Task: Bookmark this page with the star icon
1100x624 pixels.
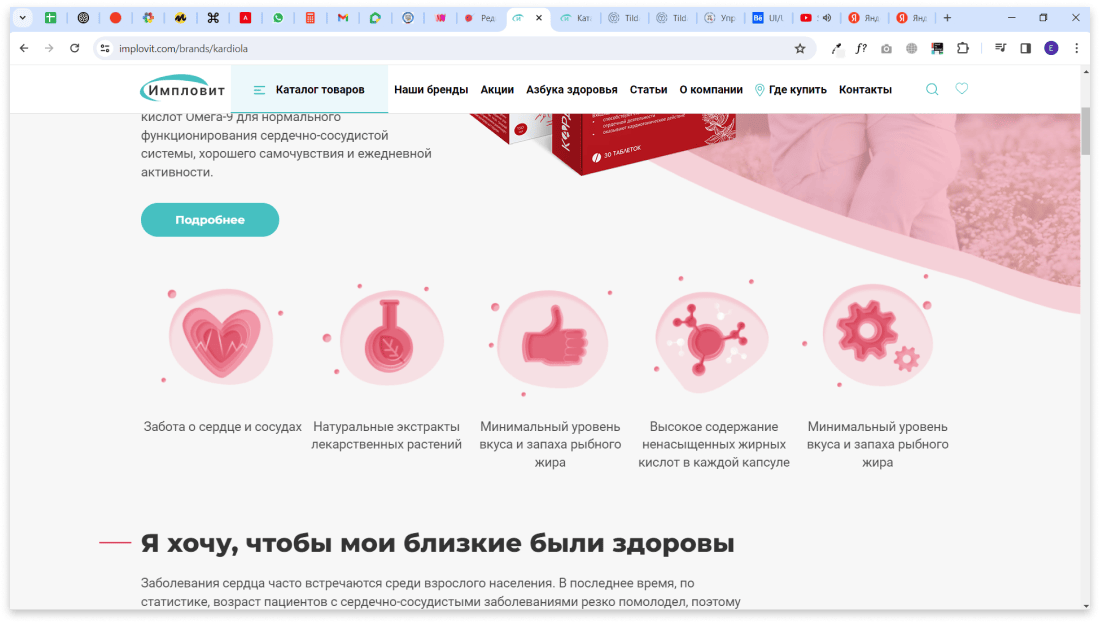Action: [x=800, y=48]
